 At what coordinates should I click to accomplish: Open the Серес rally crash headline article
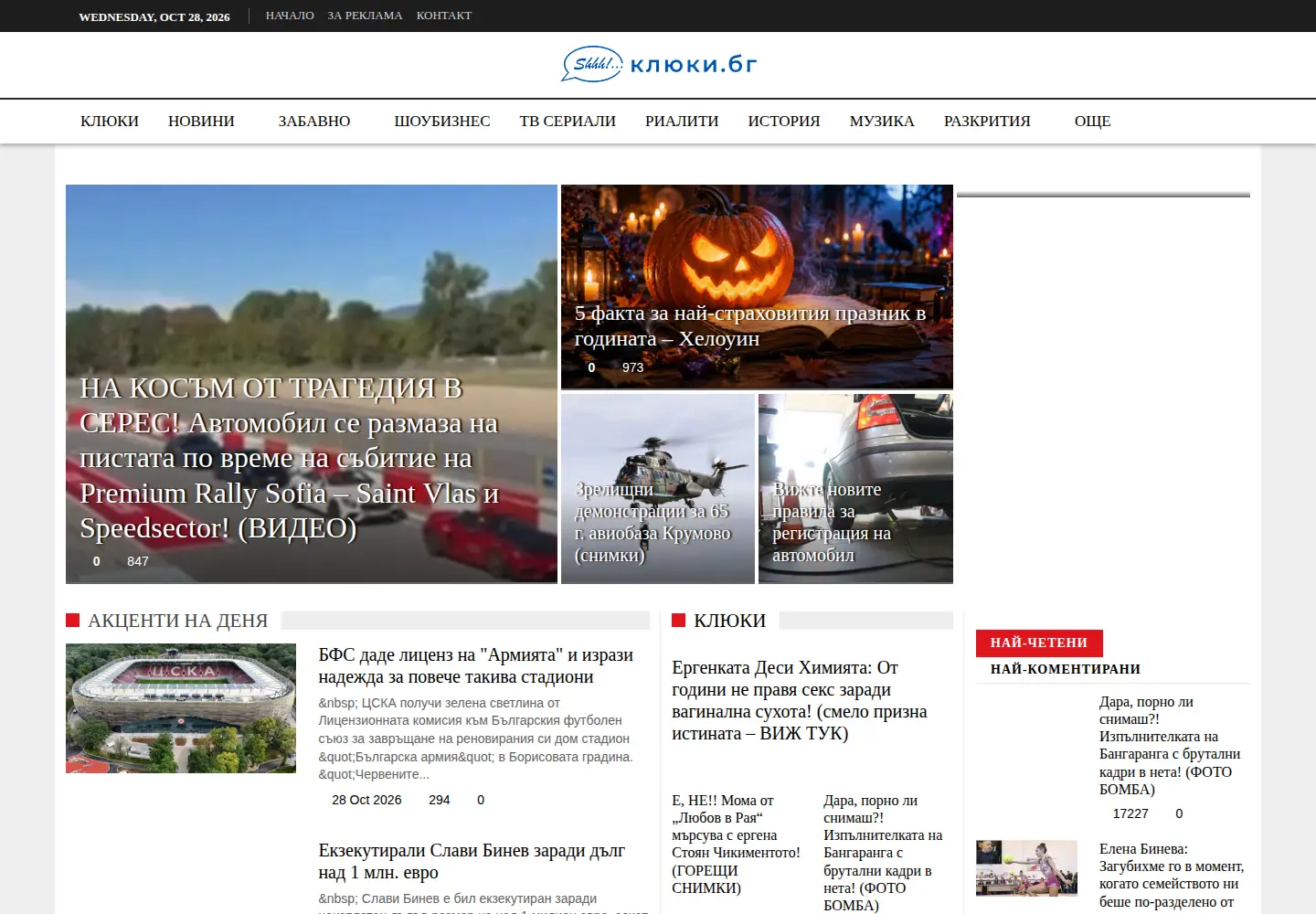pos(290,458)
